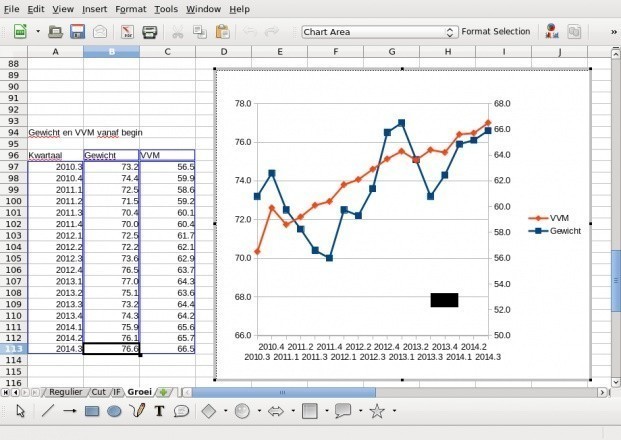Viewport: 621px width, 440px height.
Task: Expand the Basic Shapes dropdown arrow
Action: [225, 410]
